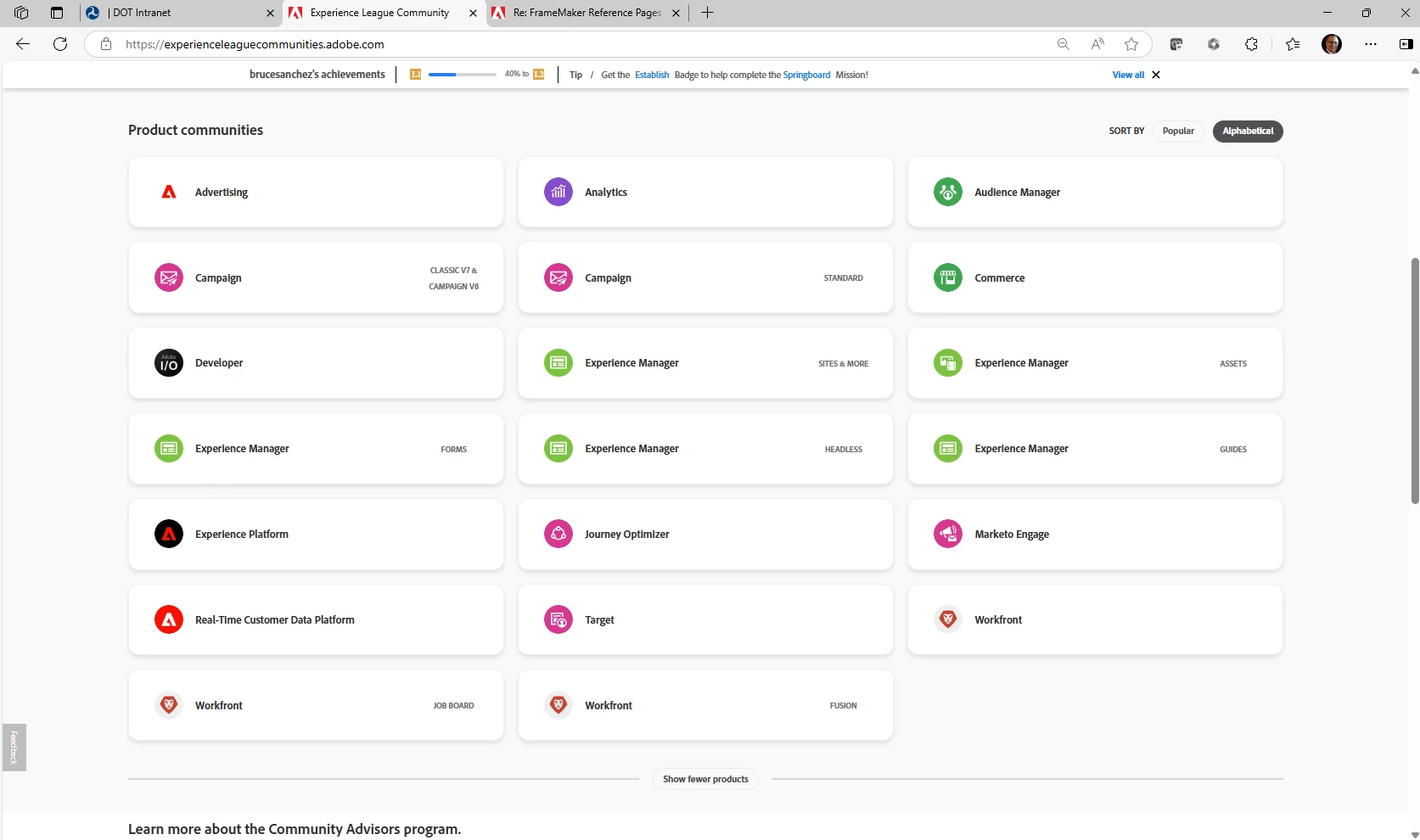This screenshot has height=840, width=1420.
Task: Click the page vertical scrollbar
Action: coord(1414,380)
